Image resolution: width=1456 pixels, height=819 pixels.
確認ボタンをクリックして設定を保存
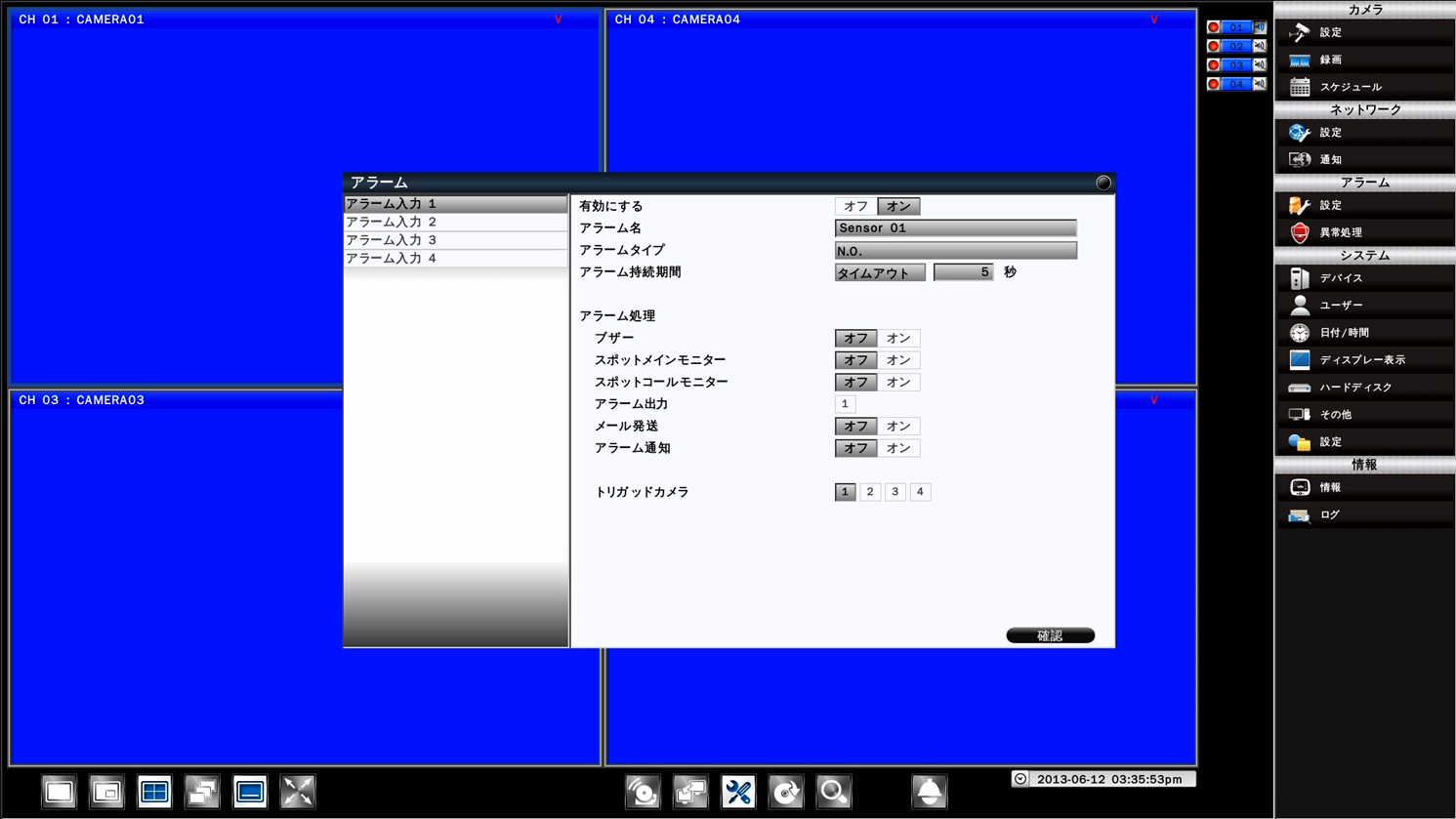pyautogui.click(x=1050, y=635)
